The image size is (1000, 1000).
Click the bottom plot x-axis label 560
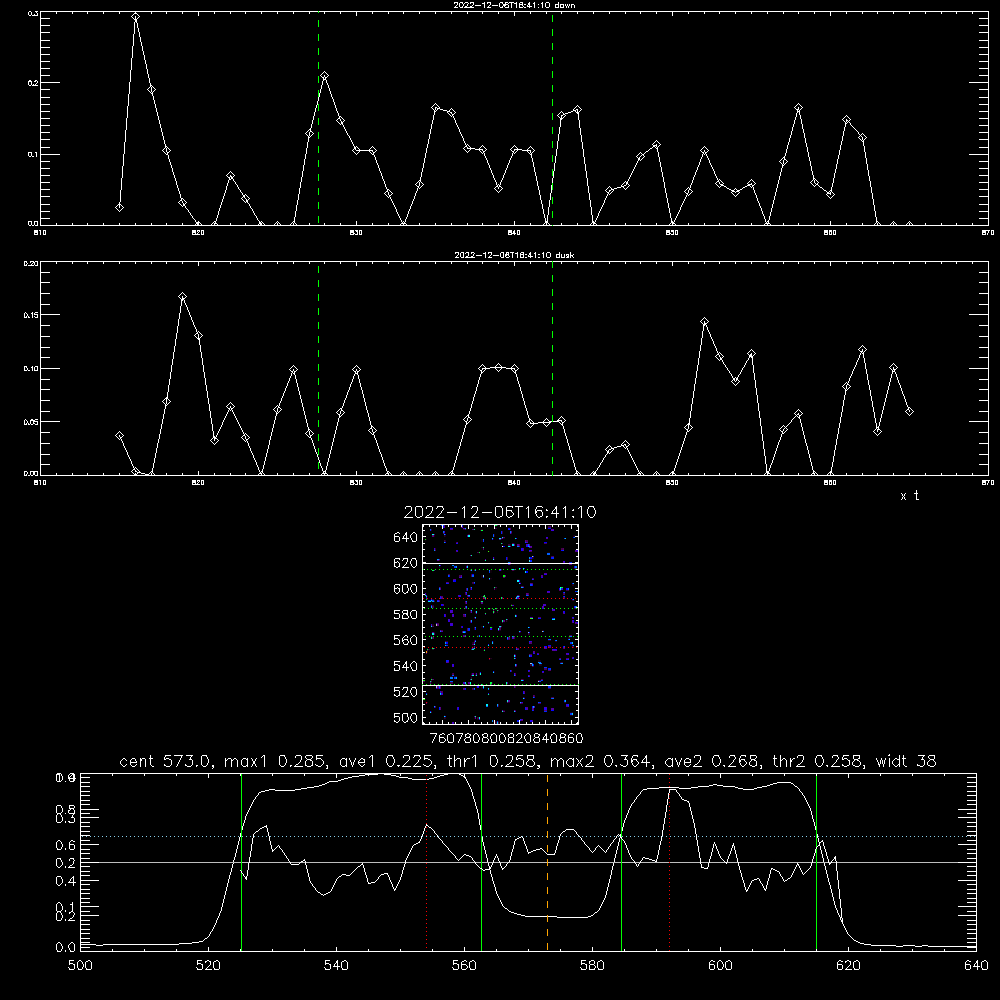464,966
